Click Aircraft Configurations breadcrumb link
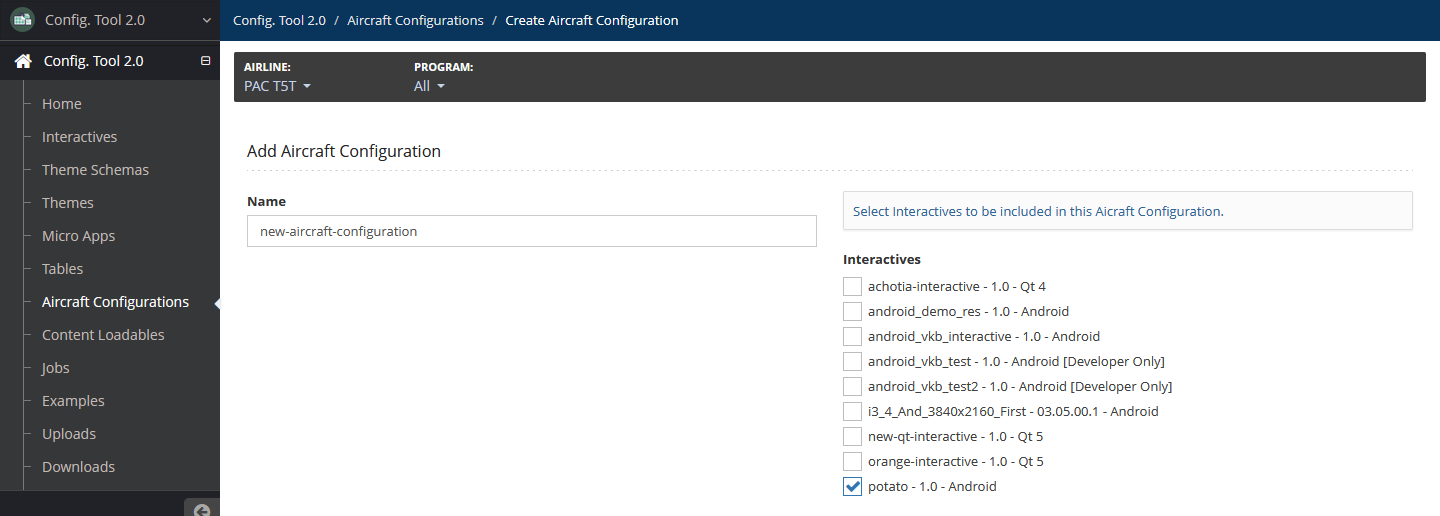This screenshot has width=1440, height=516. 415,20
